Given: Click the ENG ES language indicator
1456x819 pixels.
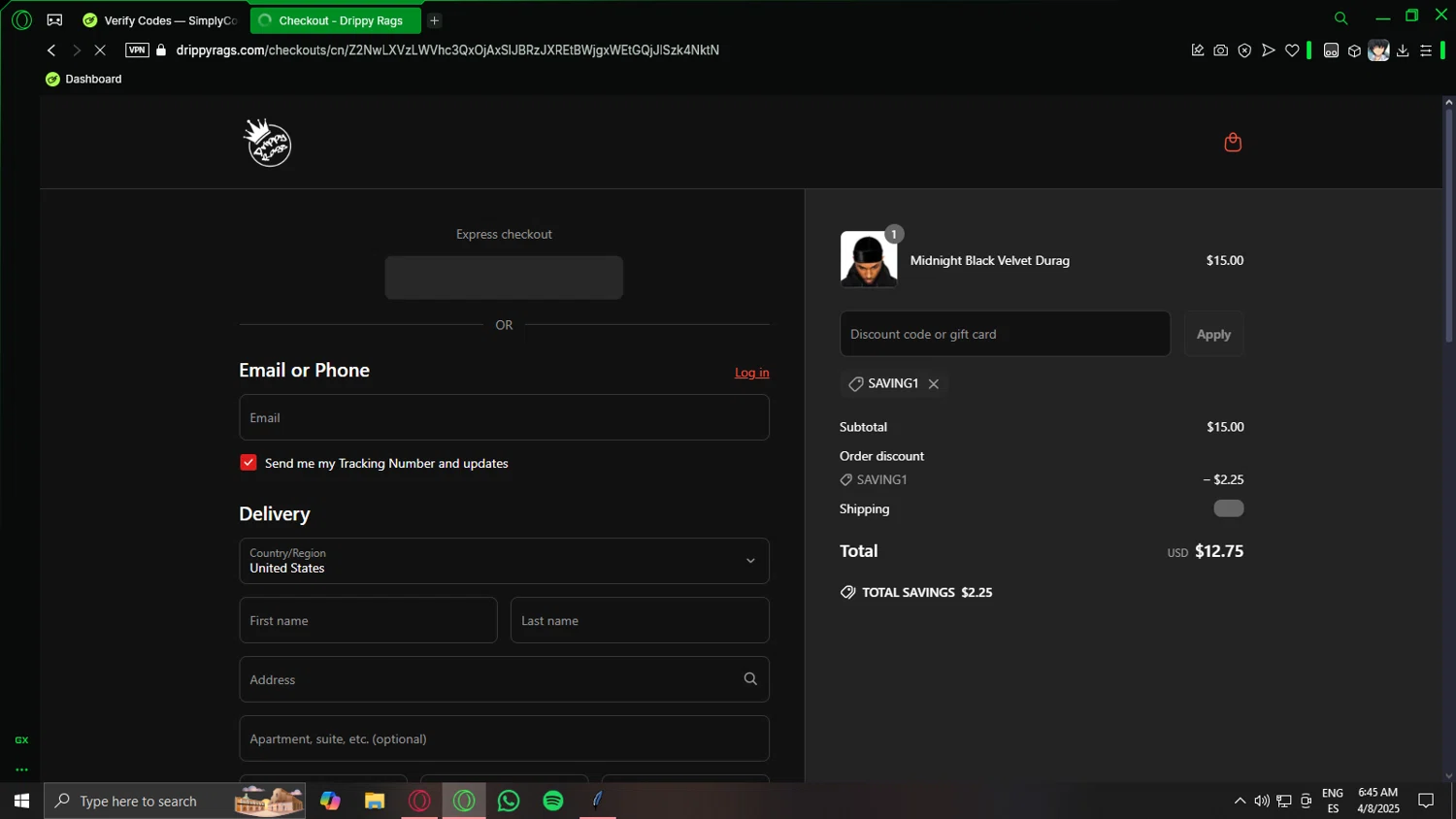Looking at the screenshot, I should tap(1333, 801).
